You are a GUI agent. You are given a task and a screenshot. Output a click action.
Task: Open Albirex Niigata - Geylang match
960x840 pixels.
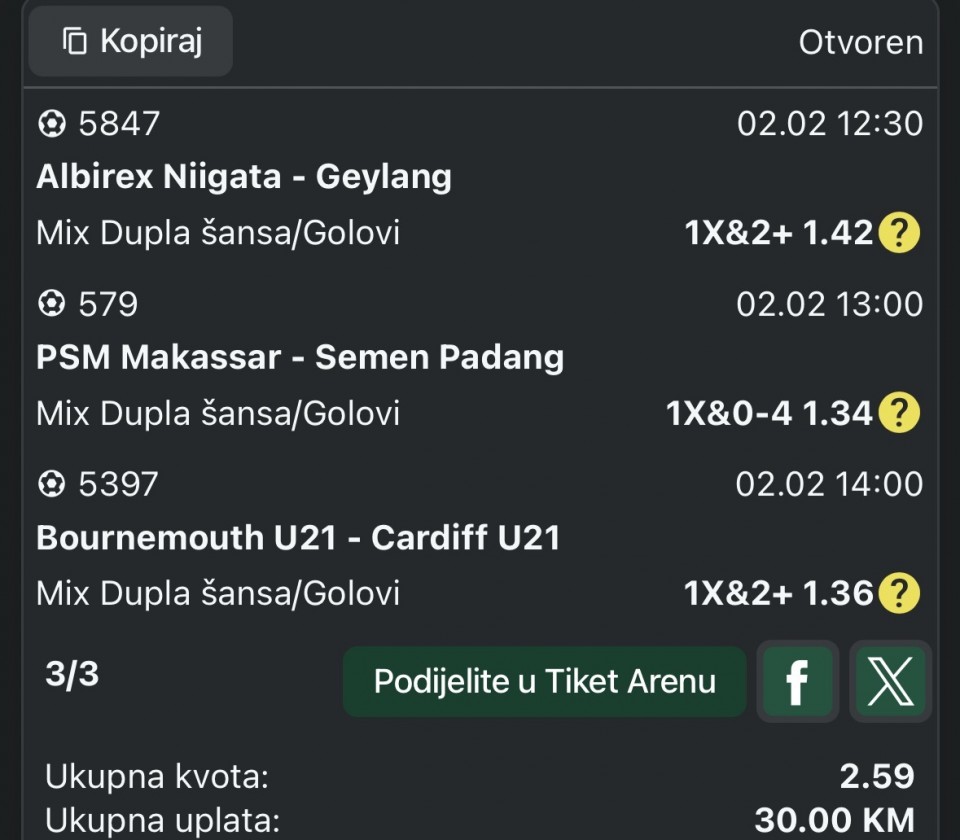[x=244, y=177]
